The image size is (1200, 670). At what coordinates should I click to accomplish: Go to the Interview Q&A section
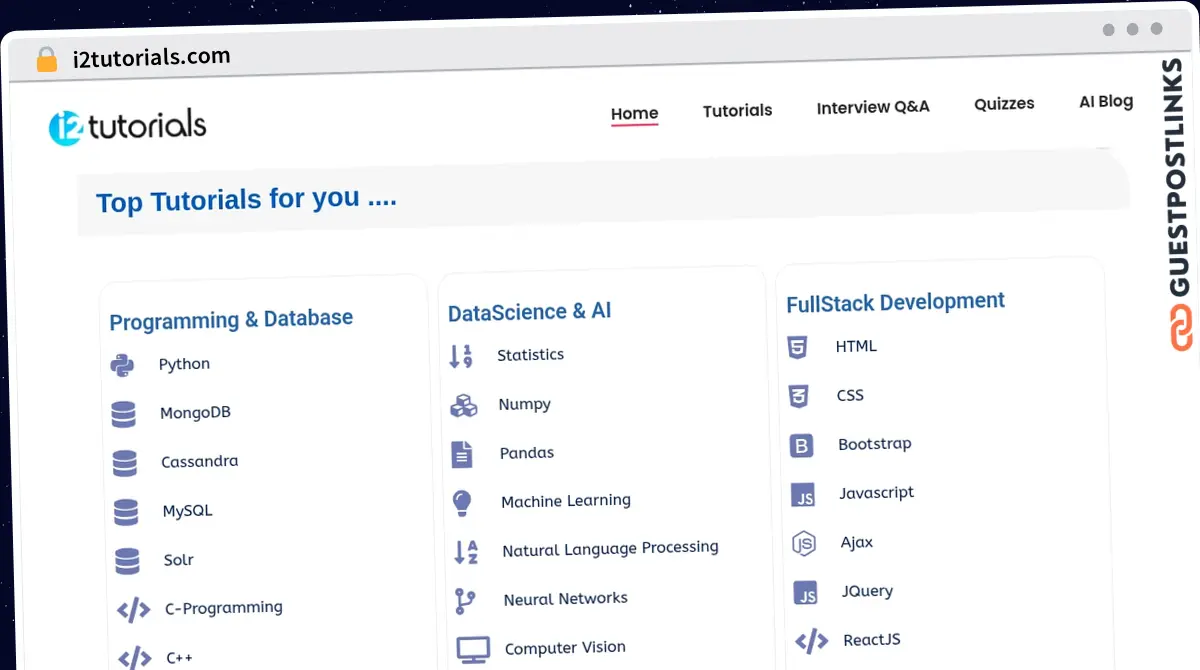click(x=872, y=107)
